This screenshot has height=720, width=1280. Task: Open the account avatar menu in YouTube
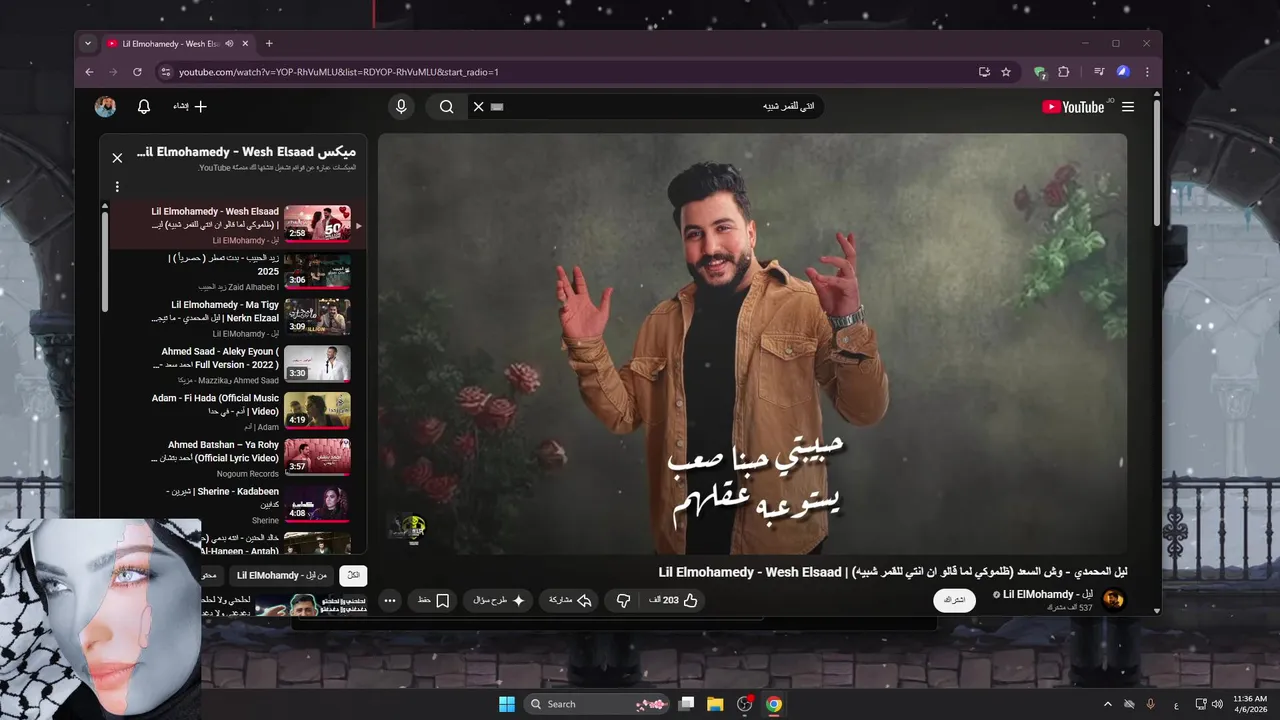tap(105, 106)
